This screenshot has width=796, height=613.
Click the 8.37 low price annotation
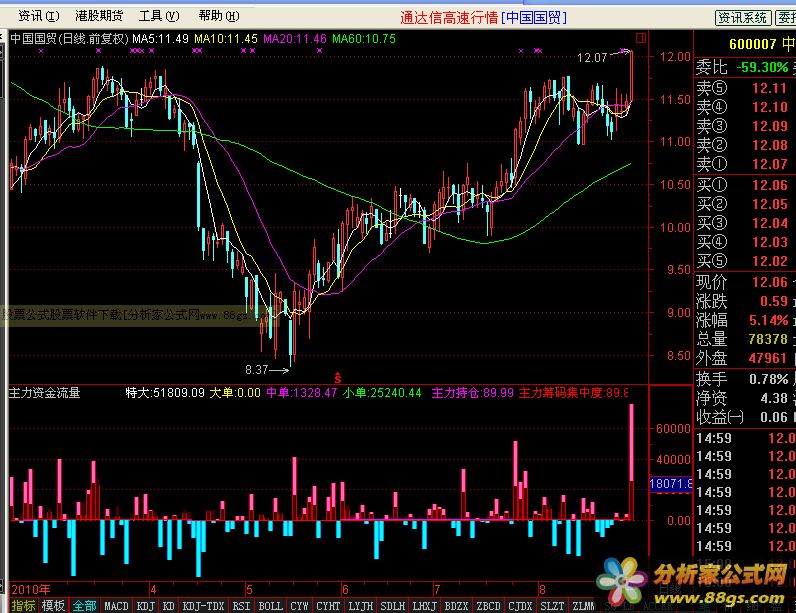pos(256,370)
